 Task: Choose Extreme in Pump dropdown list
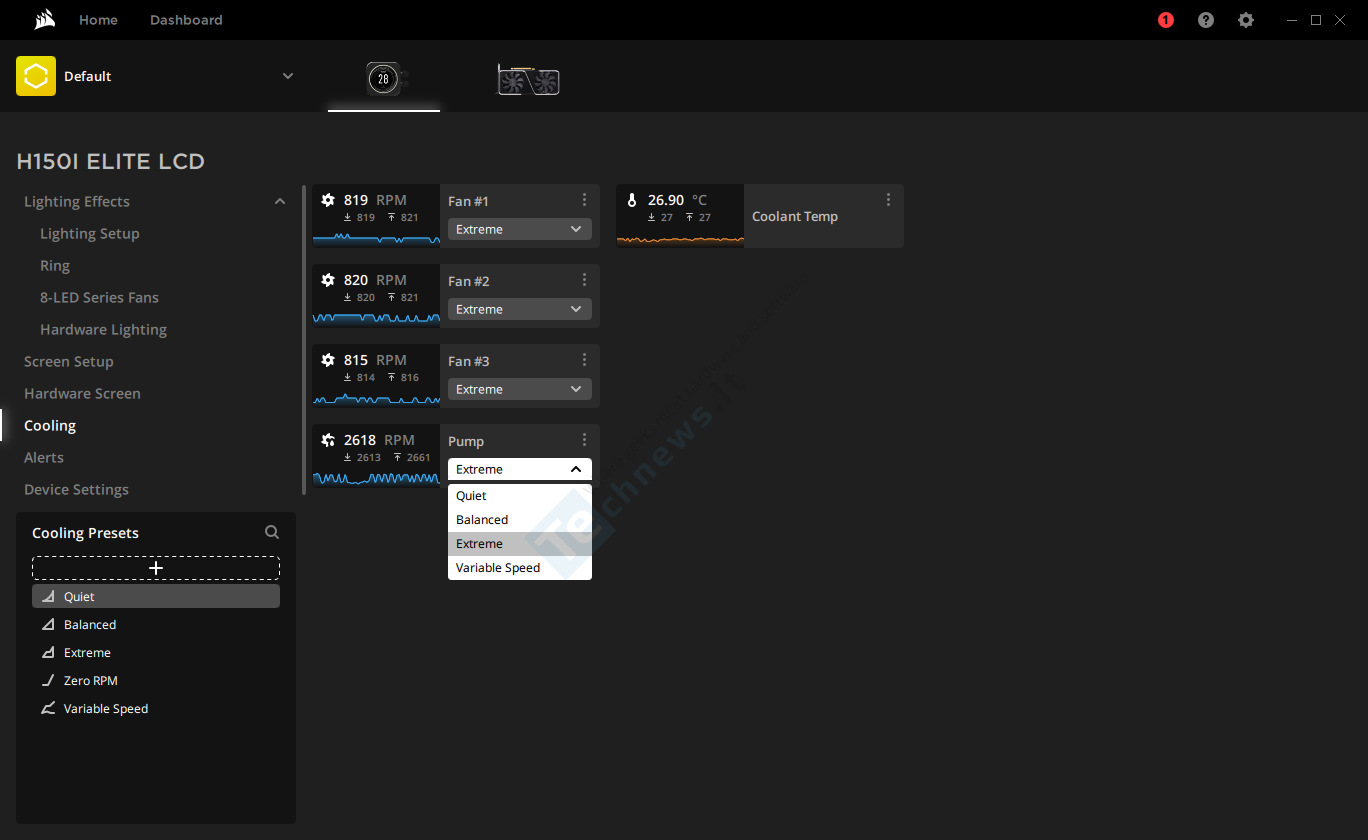click(520, 544)
